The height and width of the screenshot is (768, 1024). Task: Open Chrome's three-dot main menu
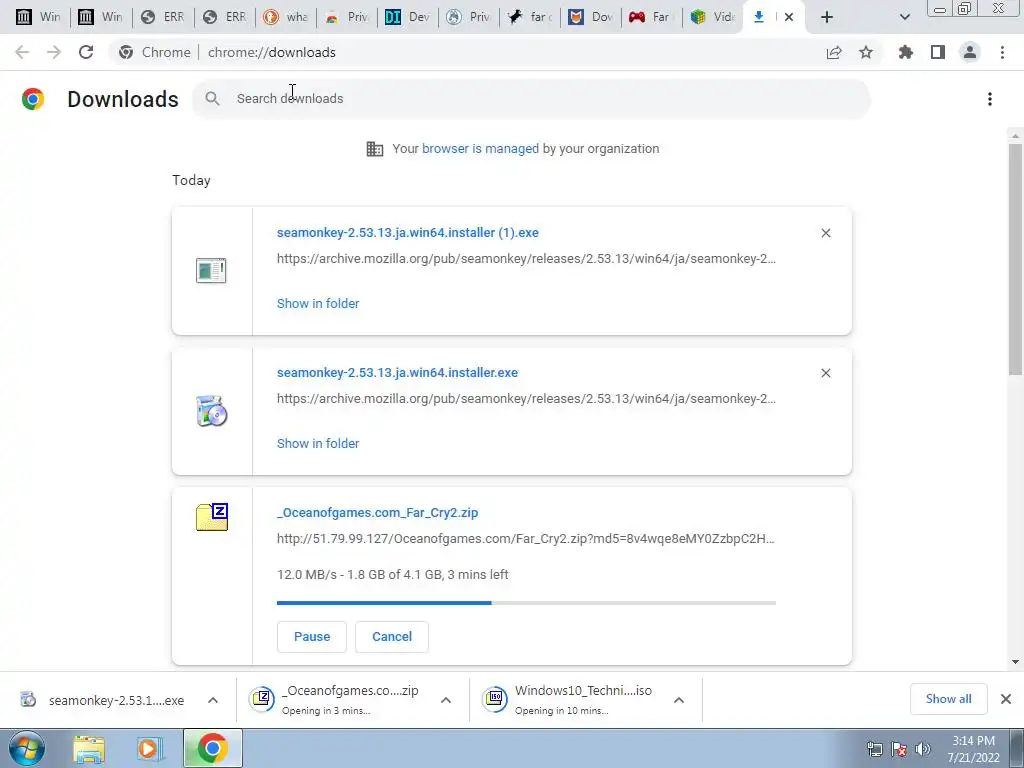[1002, 52]
